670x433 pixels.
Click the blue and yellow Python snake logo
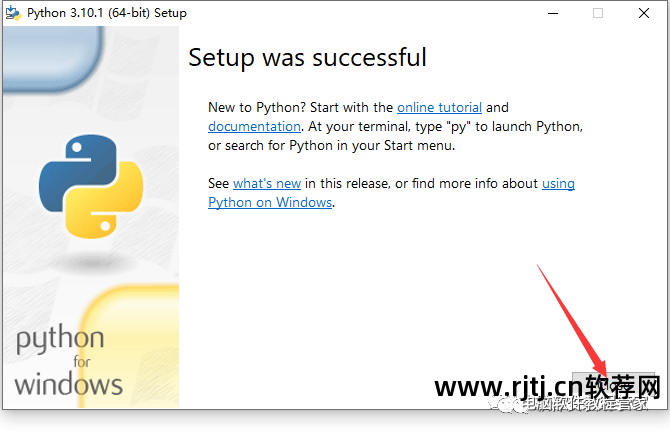[91, 186]
